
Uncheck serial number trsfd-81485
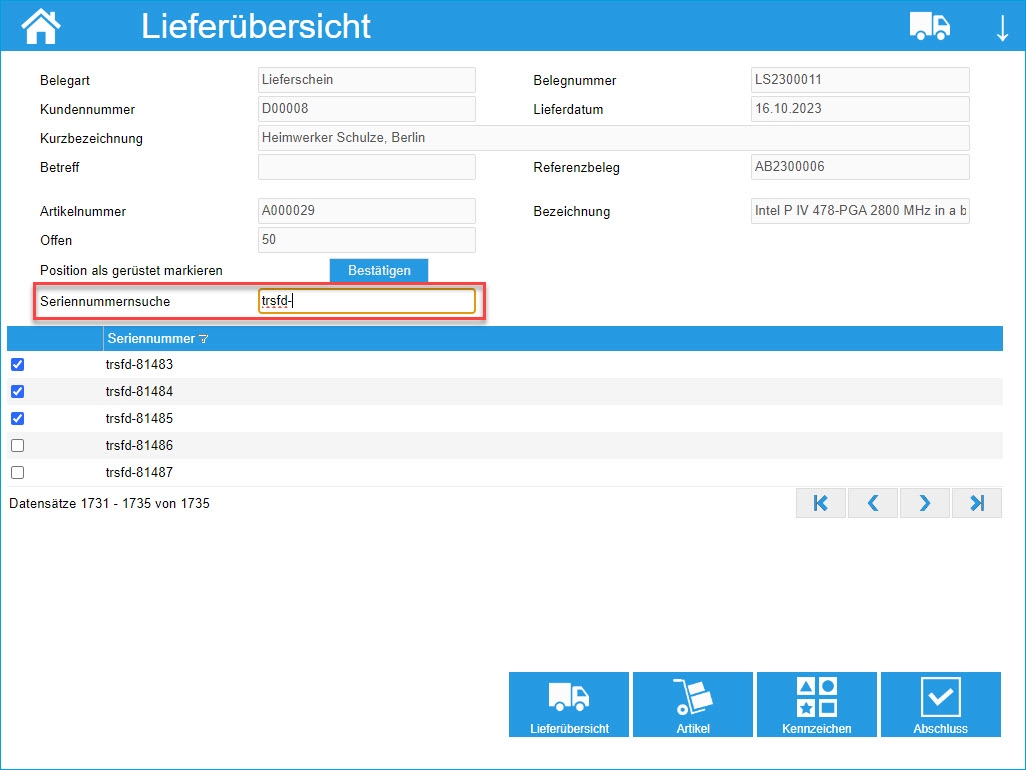pyautogui.click(x=17, y=418)
